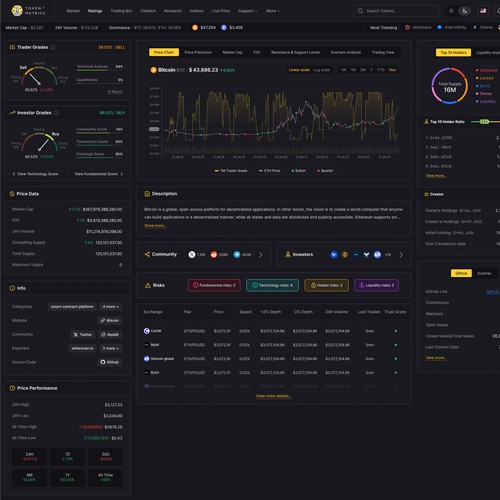The width and height of the screenshot is (500, 500).
Task: Click the Fundamental risks: 2 button
Action: pos(214,285)
